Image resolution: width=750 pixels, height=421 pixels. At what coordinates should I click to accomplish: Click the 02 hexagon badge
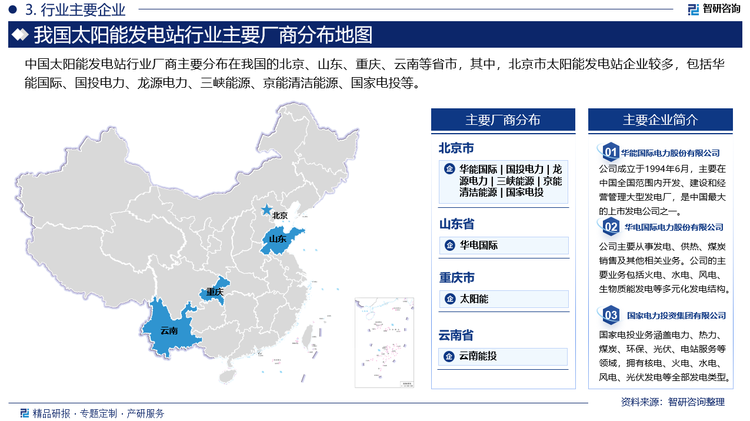610,226
